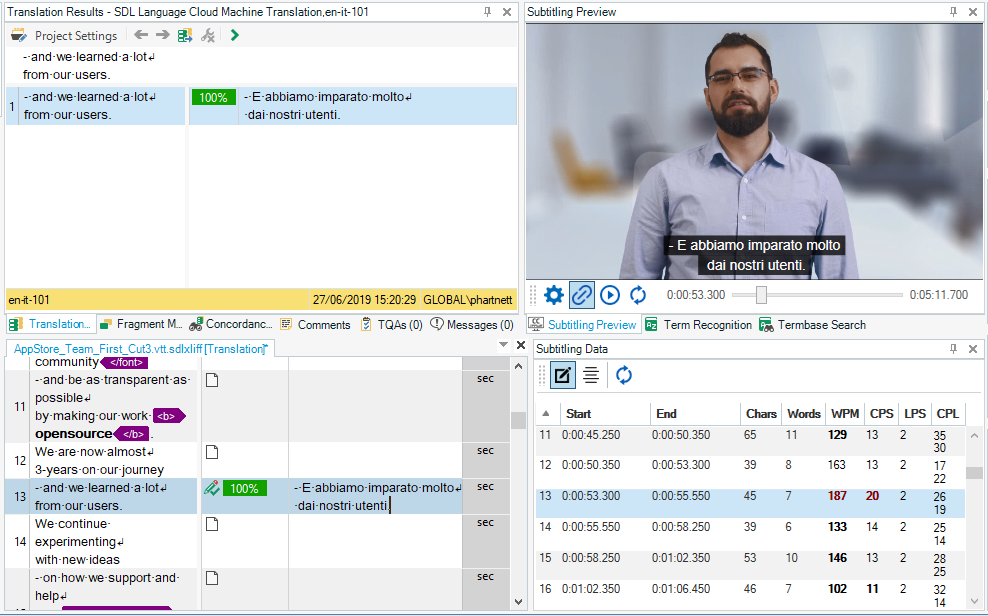988x616 pixels.
Task: Sort Subtitling Data by CPS column
Action: click(x=882, y=414)
